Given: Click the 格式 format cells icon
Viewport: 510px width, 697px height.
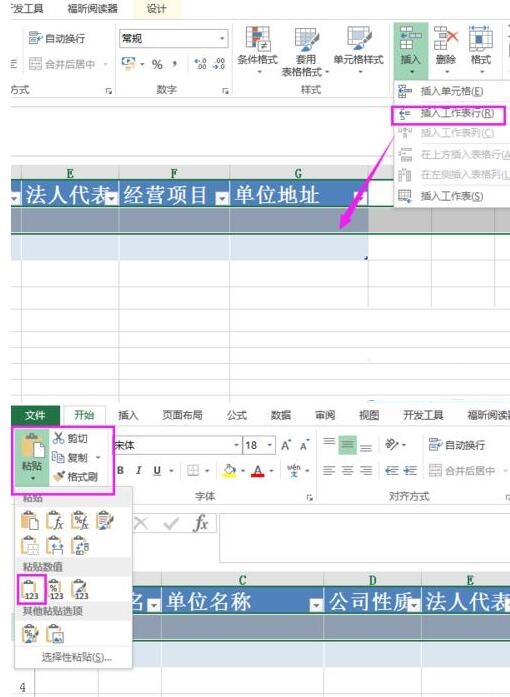Looking at the screenshot, I should point(481,38).
